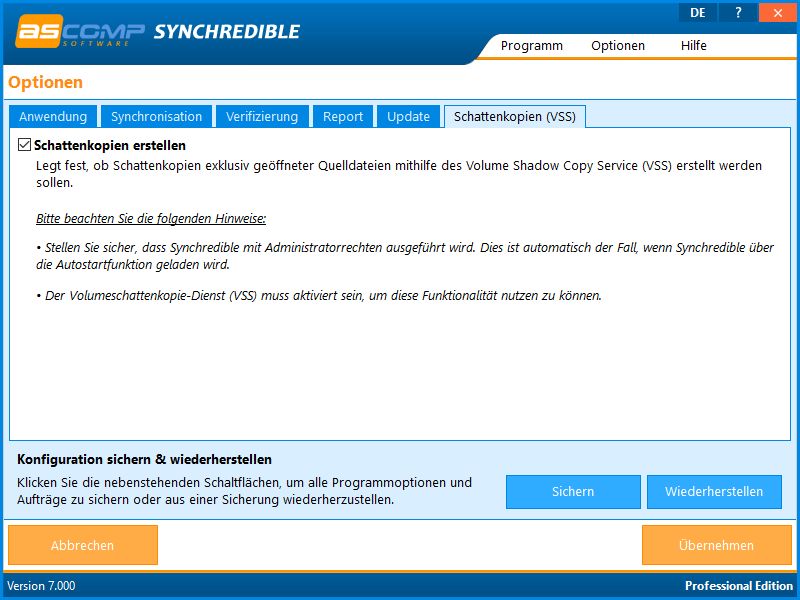Open help with the question mark button
Screen dimensions: 800x600
(738, 13)
